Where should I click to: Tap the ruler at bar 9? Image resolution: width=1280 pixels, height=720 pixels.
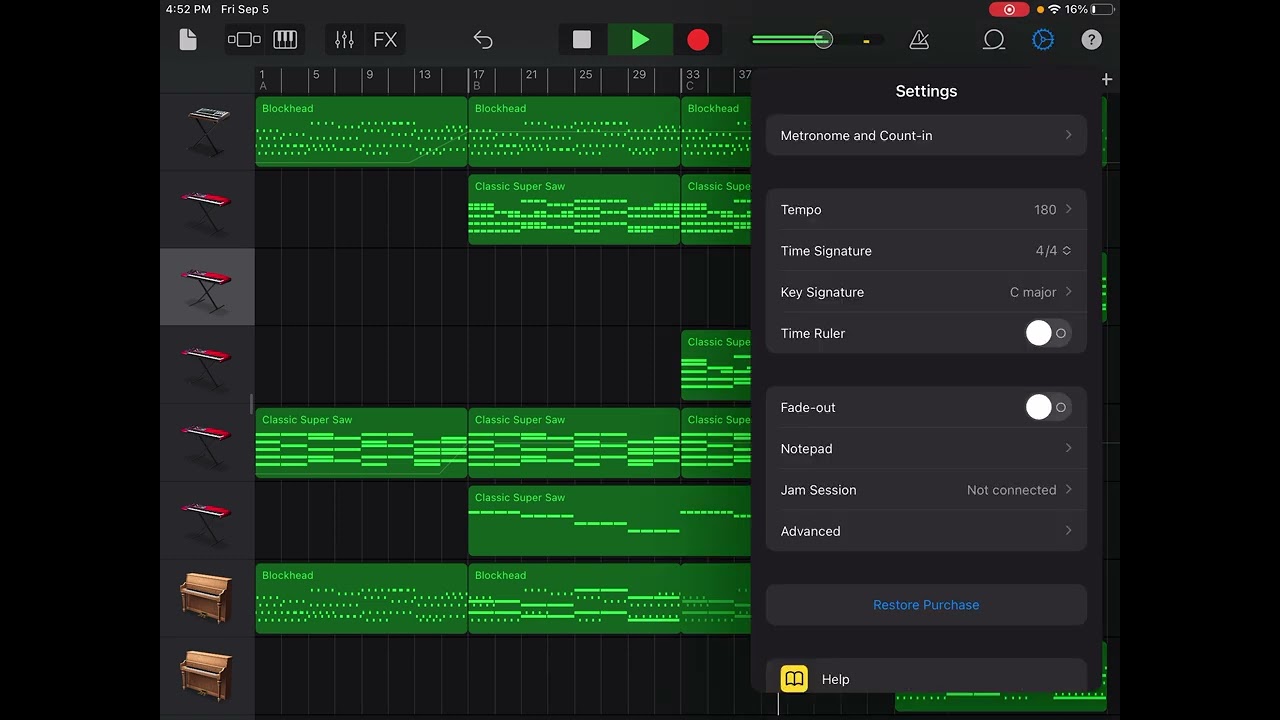(369, 75)
